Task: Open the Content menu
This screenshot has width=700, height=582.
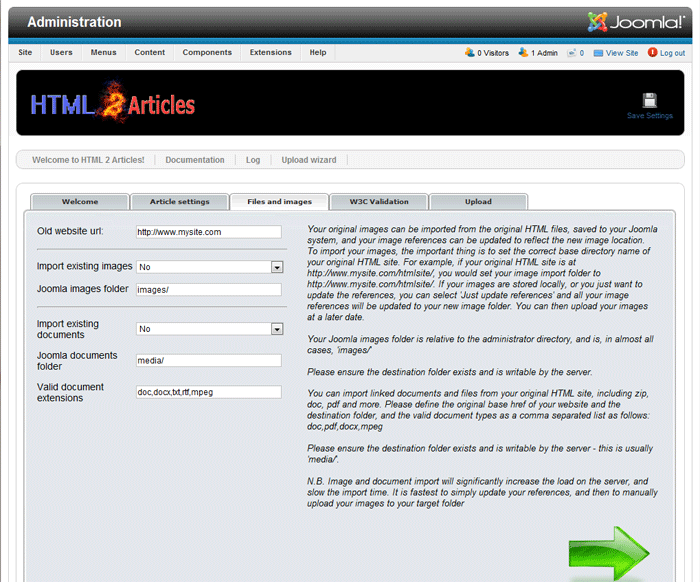Action: [150, 52]
